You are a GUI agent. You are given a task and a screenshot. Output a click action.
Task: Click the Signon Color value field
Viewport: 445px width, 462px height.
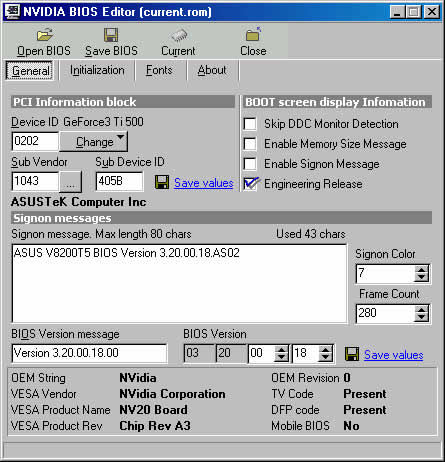click(385, 274)
